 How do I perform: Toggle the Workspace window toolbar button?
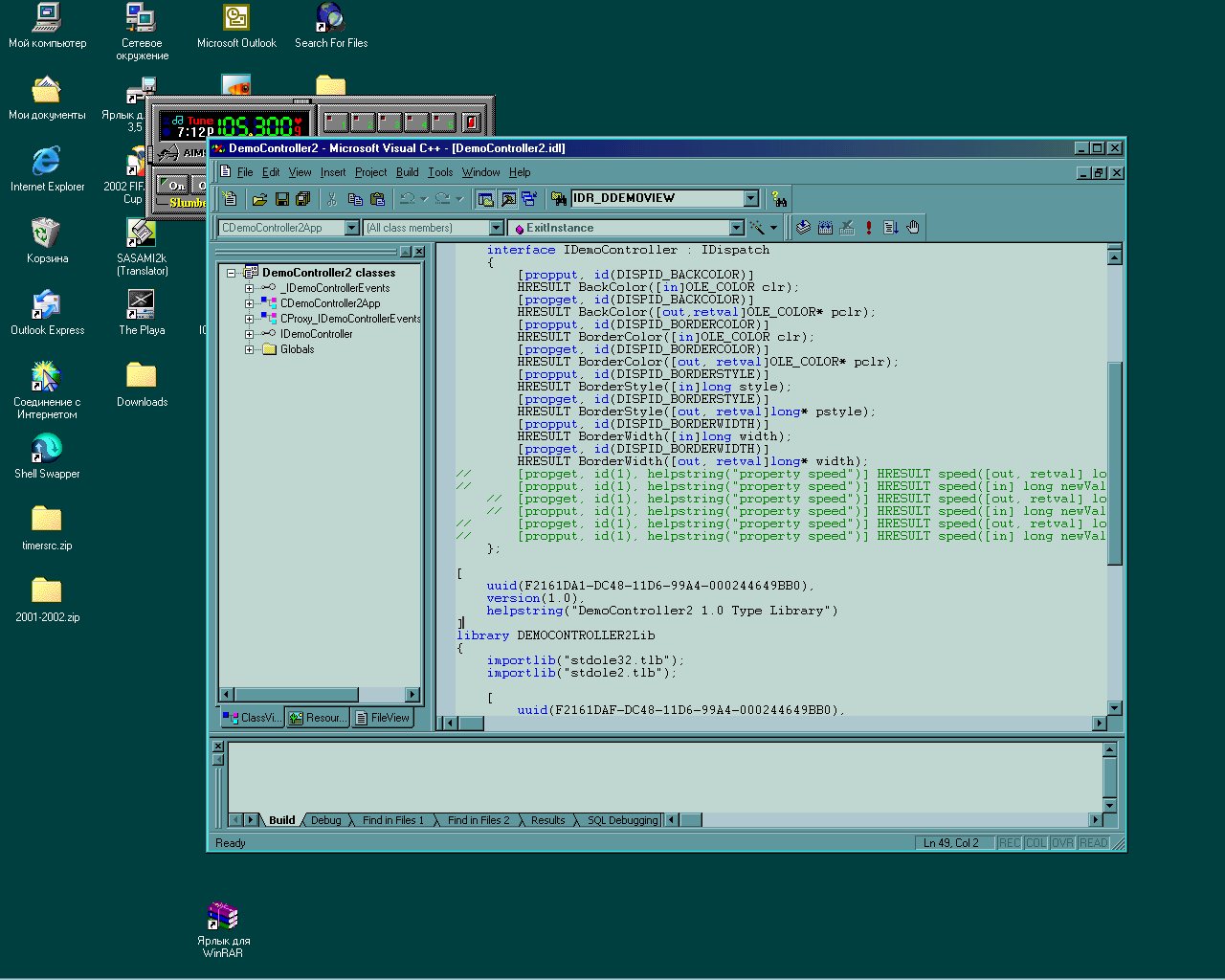click(x=485, y=199)
